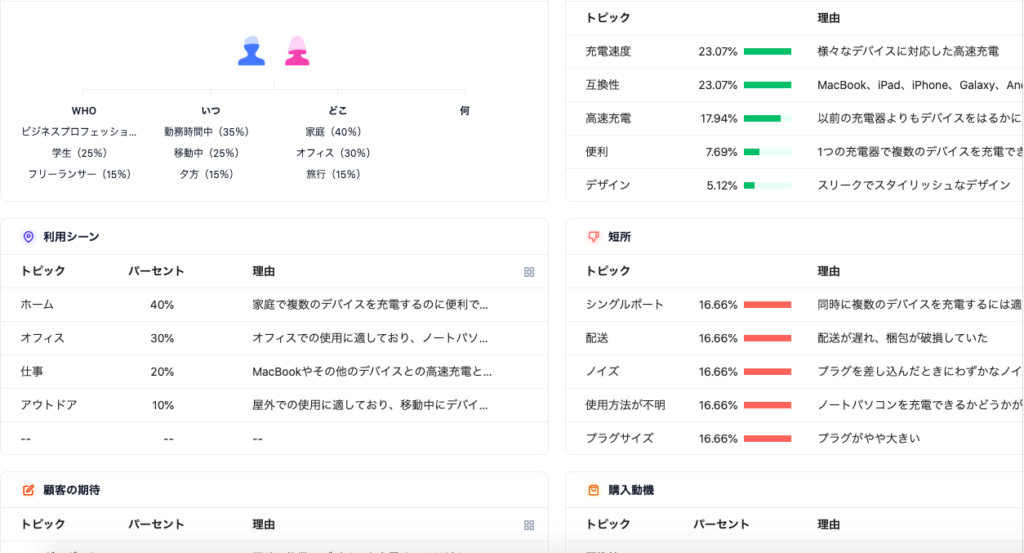Open grid view icon in 利用シーン table
Screen dimensions: 1024x553
(x=529, y=272)
